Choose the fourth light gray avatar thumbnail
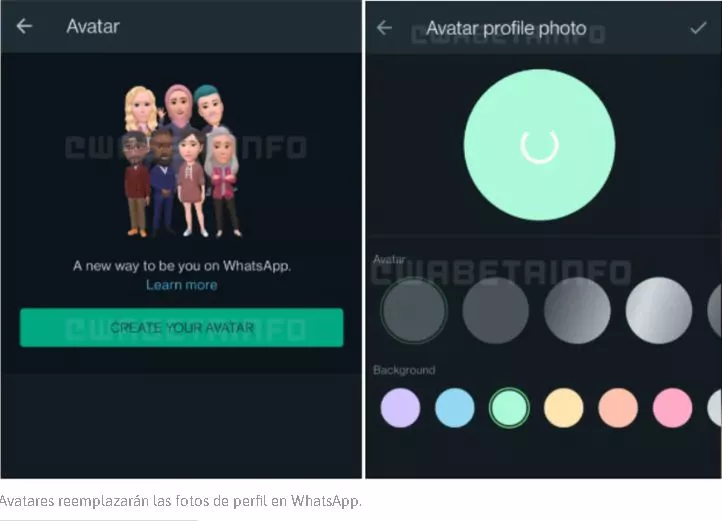 [658, 310]
